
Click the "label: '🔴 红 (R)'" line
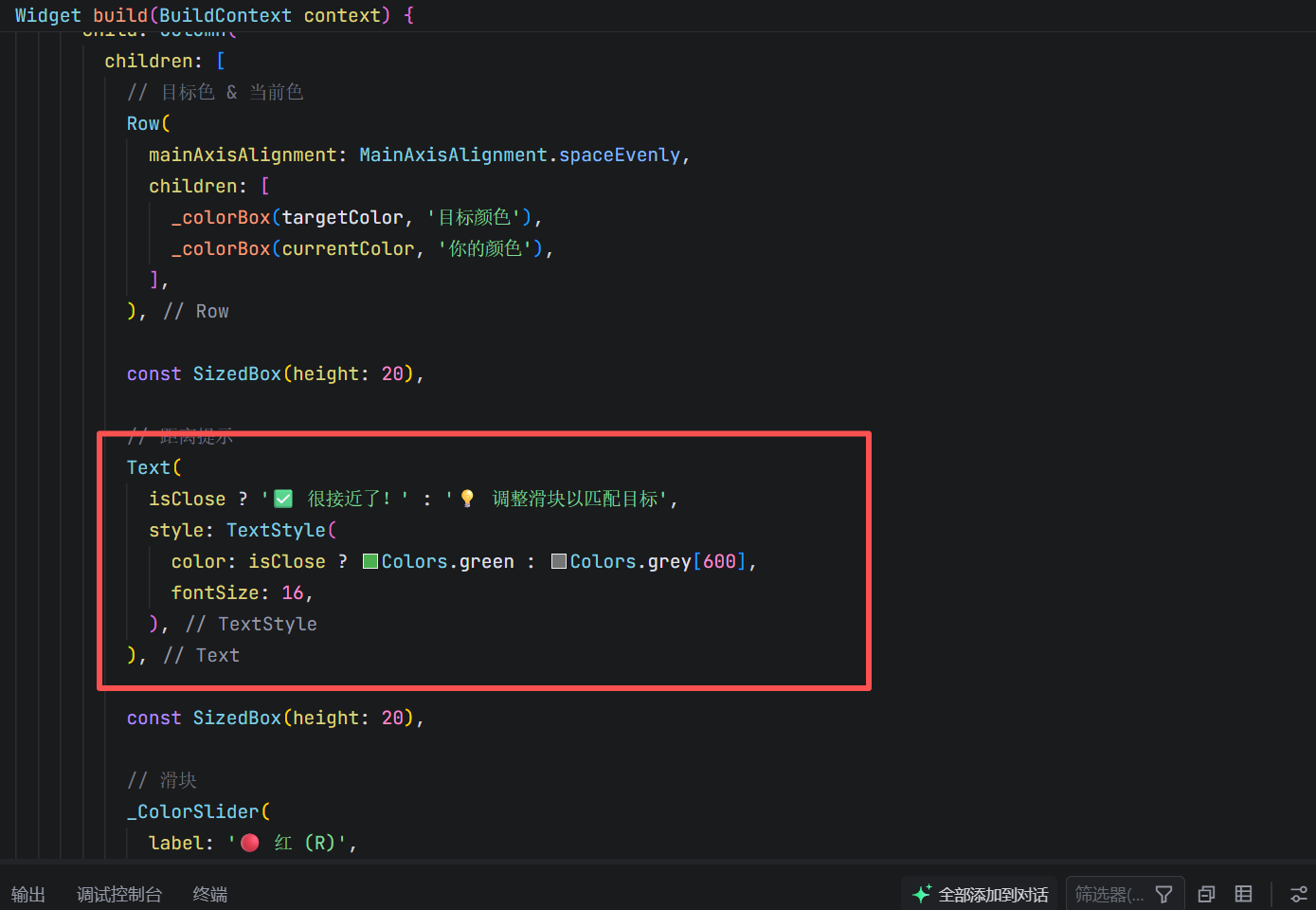tap(253, 843)
